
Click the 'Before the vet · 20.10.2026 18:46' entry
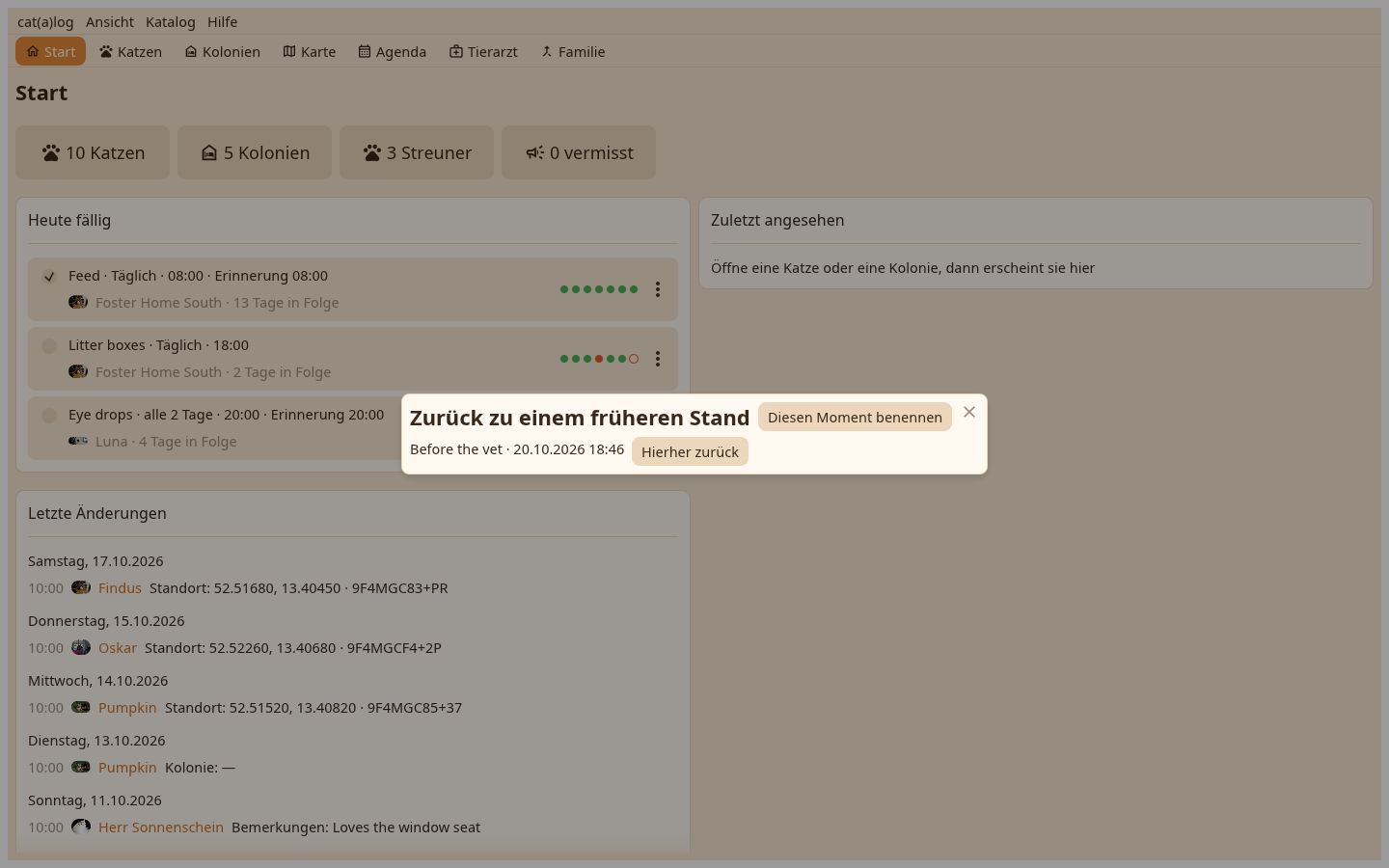(x=517, y=449)
